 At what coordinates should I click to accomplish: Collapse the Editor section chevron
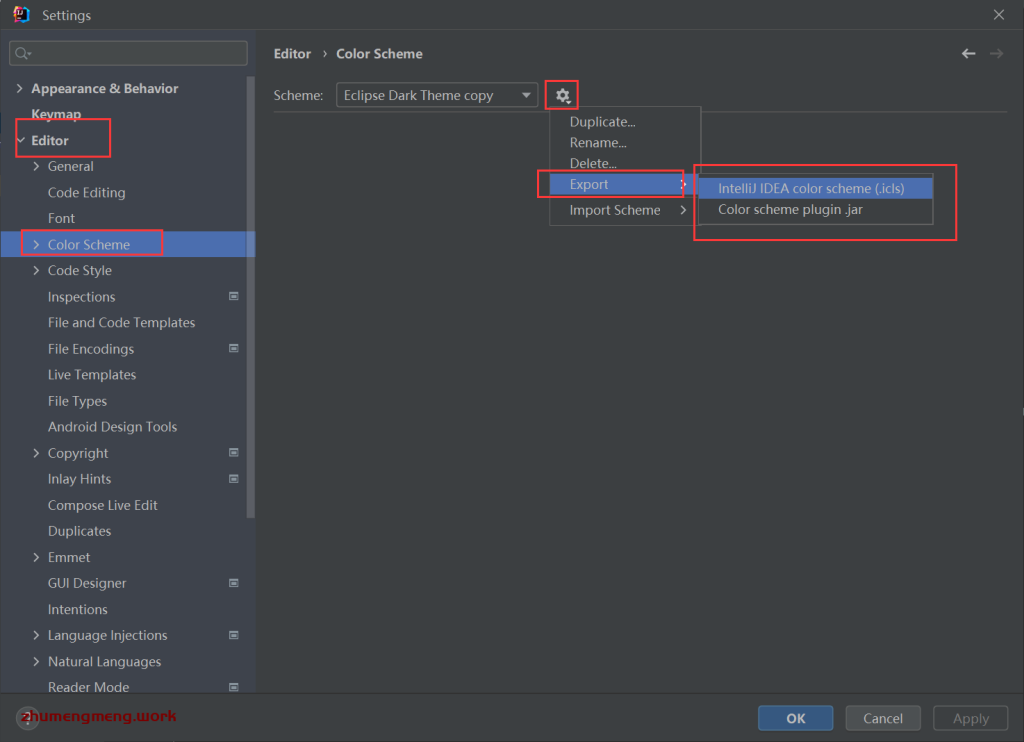click(20, 141)
